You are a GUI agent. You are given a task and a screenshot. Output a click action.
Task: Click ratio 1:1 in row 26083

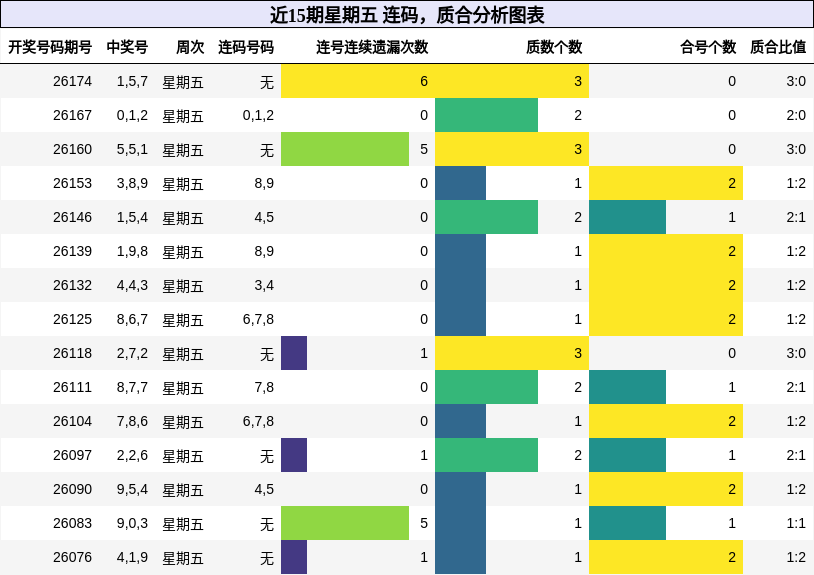point(796,523)
